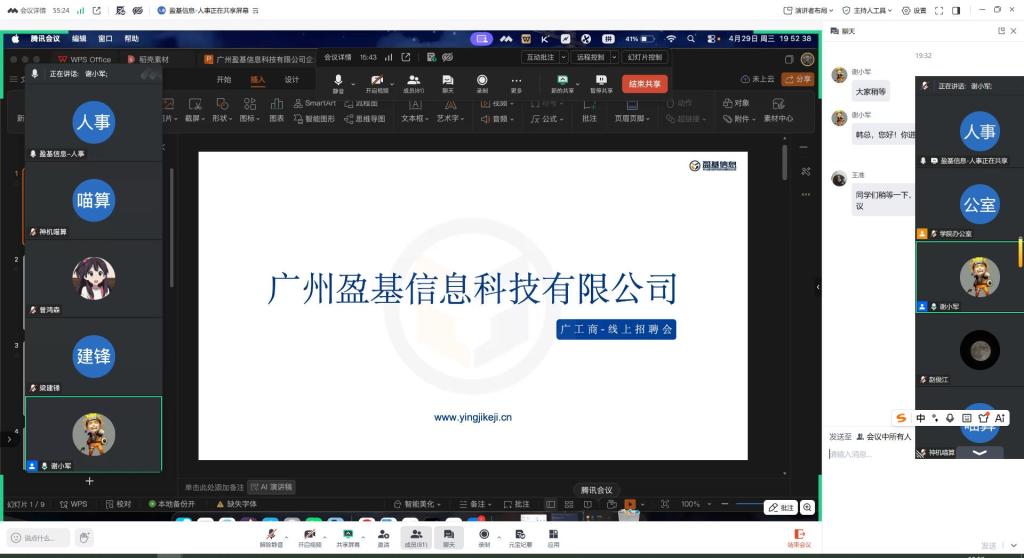Expand audio options arrow beside unmute

pos(288,536)
